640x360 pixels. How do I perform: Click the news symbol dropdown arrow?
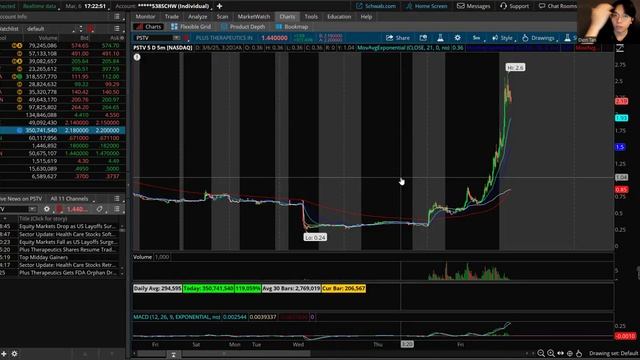(32, 209)
